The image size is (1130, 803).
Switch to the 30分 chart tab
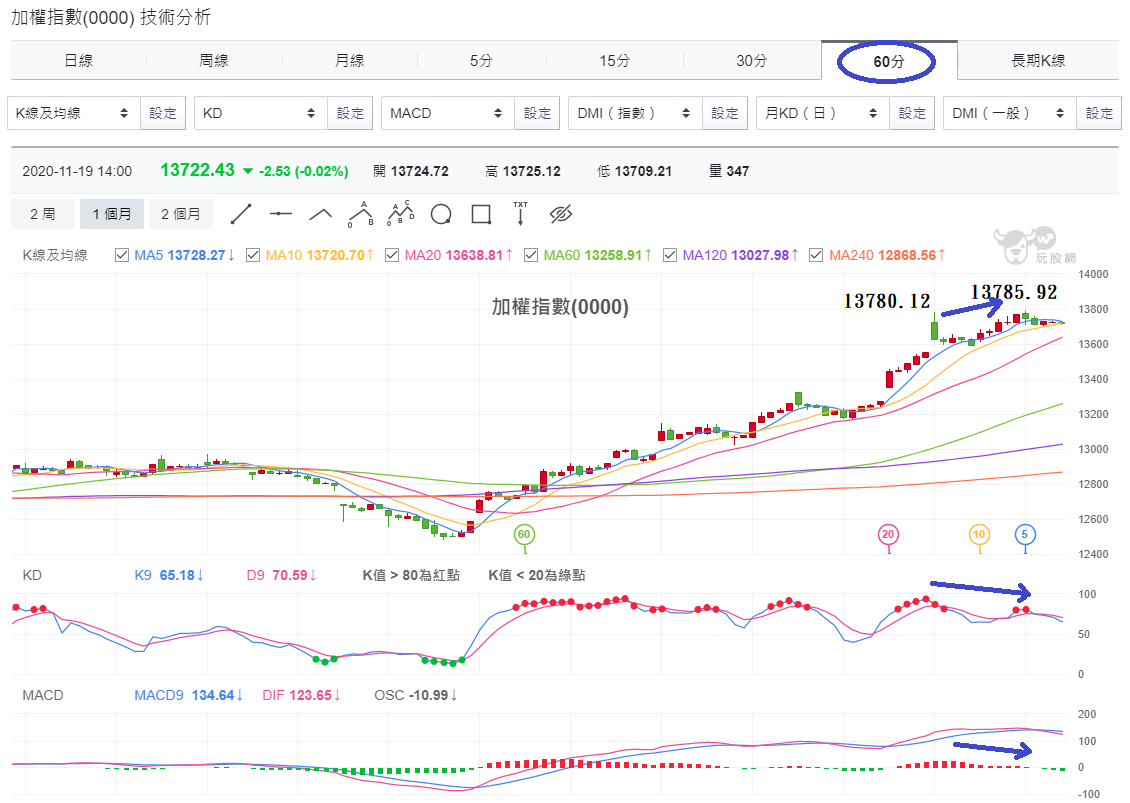[x=752, y=61]
